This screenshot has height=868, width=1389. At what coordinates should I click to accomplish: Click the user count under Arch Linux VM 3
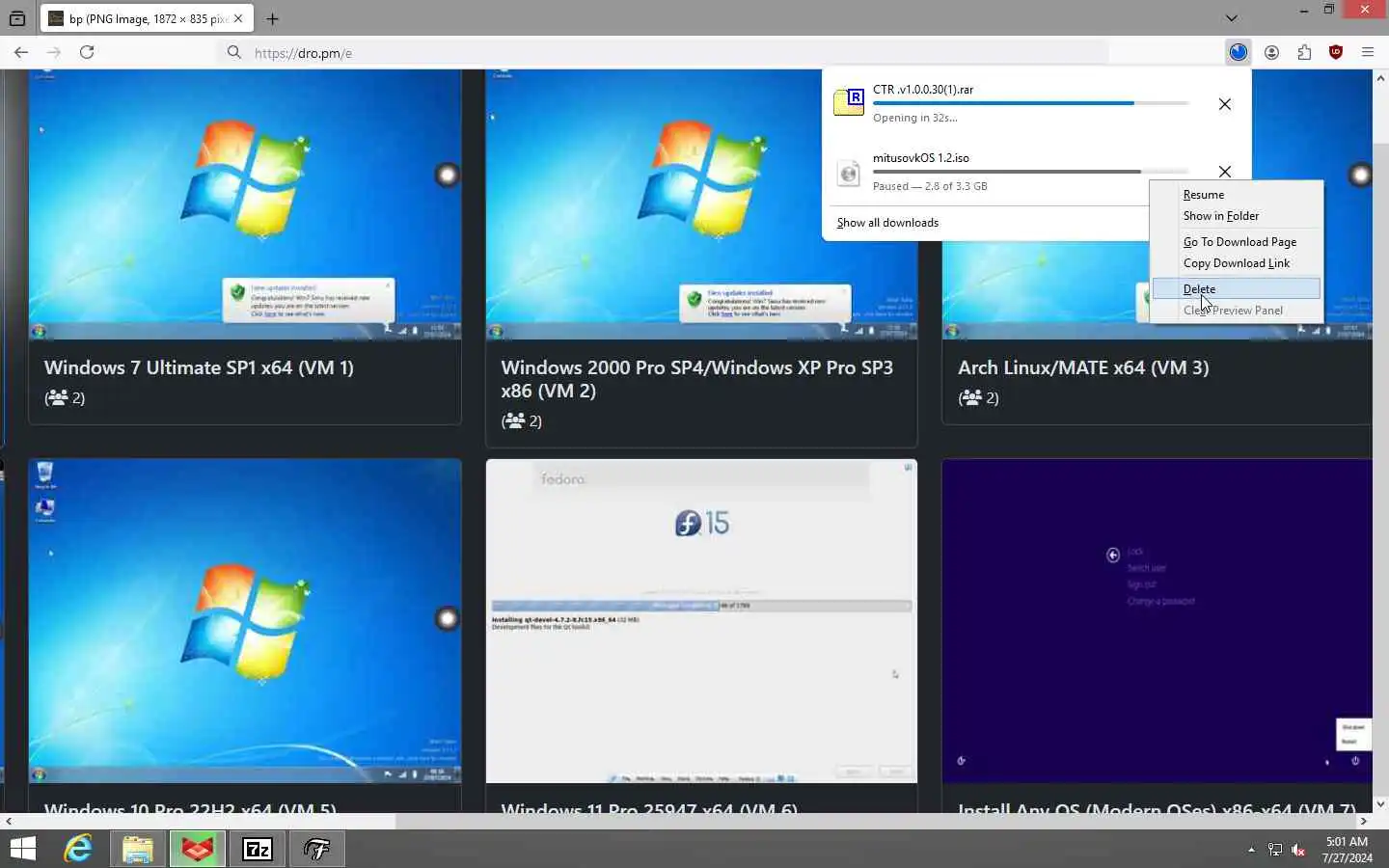[x=978, y=397]
